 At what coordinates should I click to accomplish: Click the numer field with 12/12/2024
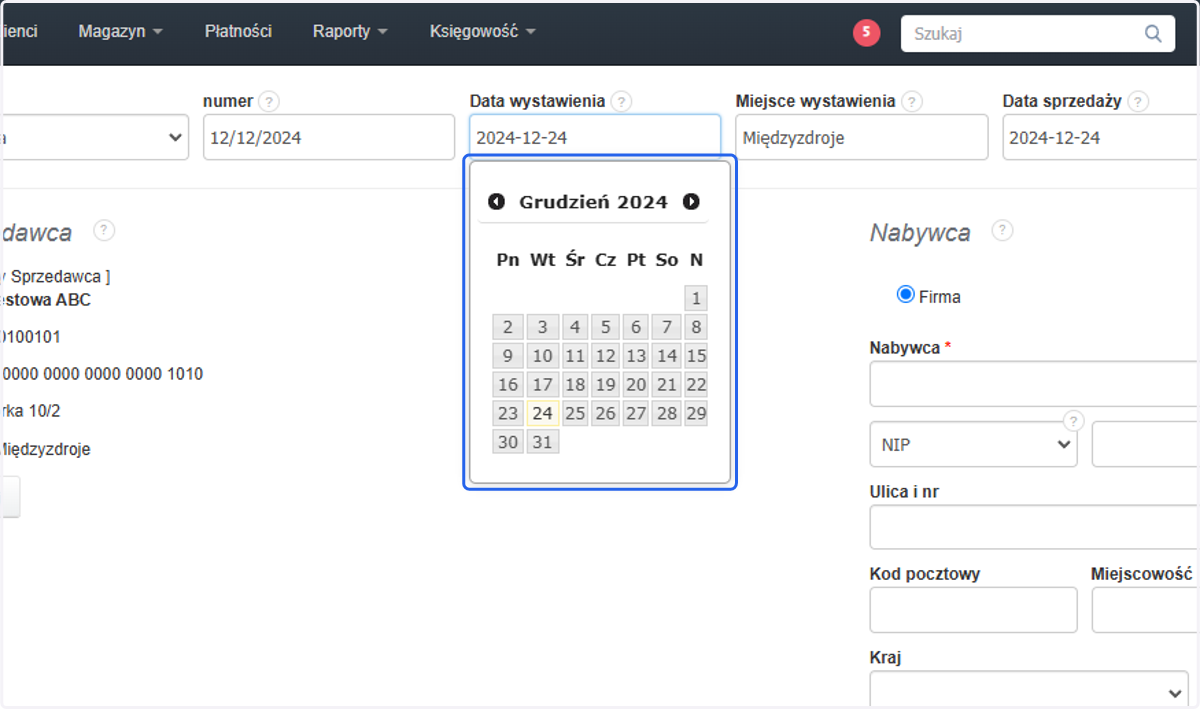click(x=329, y=137)
